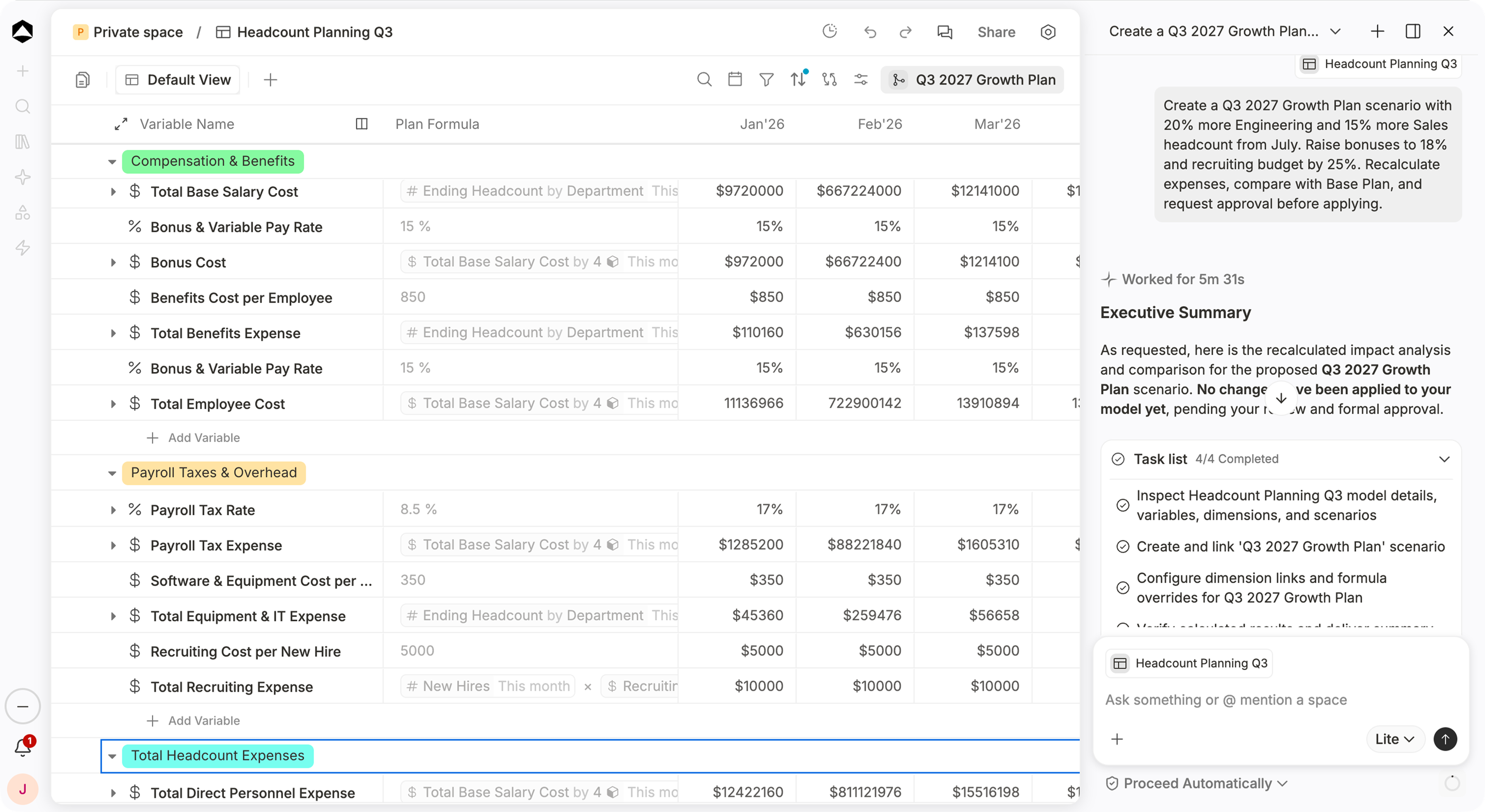Expand Payroll Tax Expense row

pyautogui.click(x=113, y=546)
